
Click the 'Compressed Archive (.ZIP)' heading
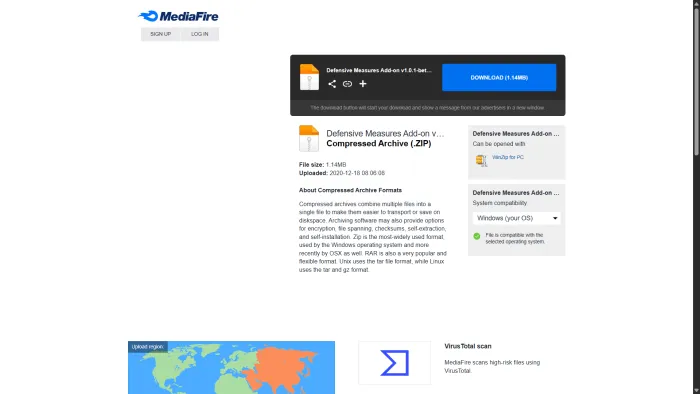379,144
